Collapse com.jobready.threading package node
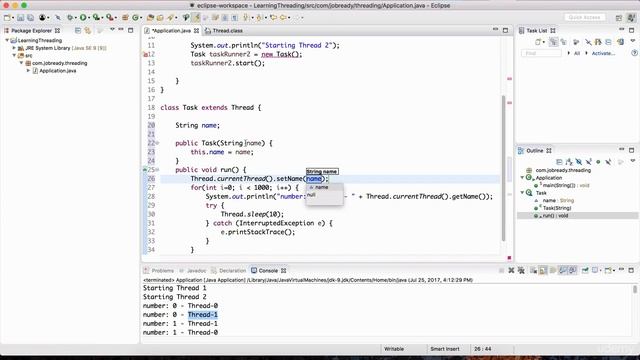The width and height of the screenshot is (640, 360). (x=22, y=63)
